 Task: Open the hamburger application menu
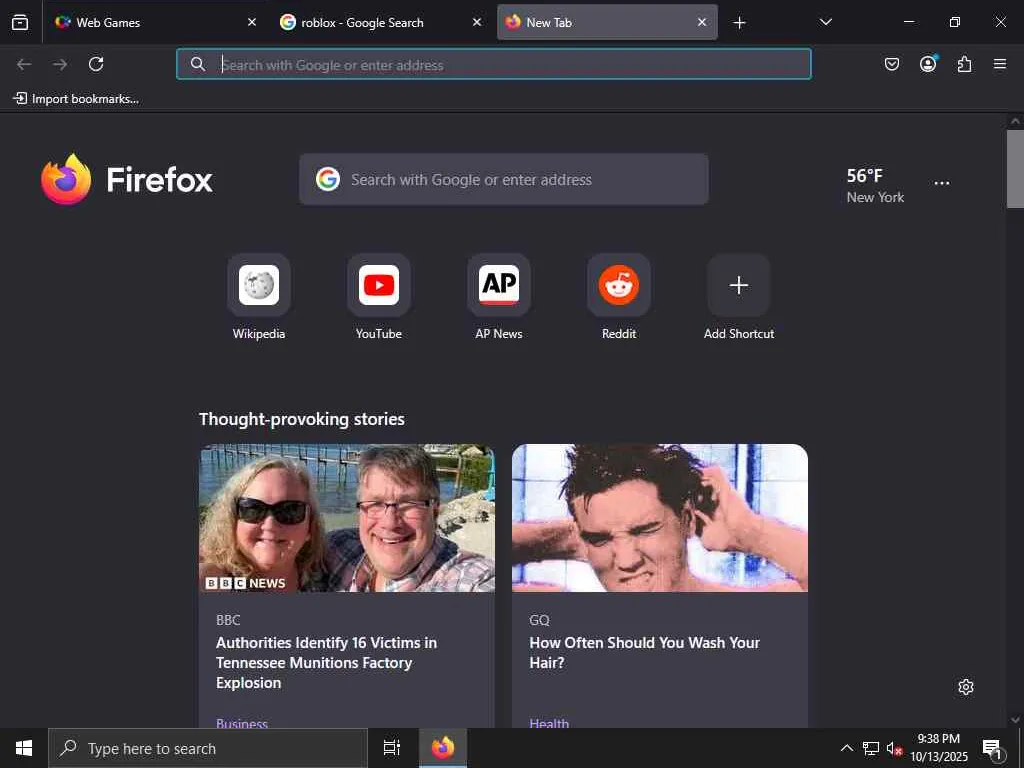point(1000,64)
